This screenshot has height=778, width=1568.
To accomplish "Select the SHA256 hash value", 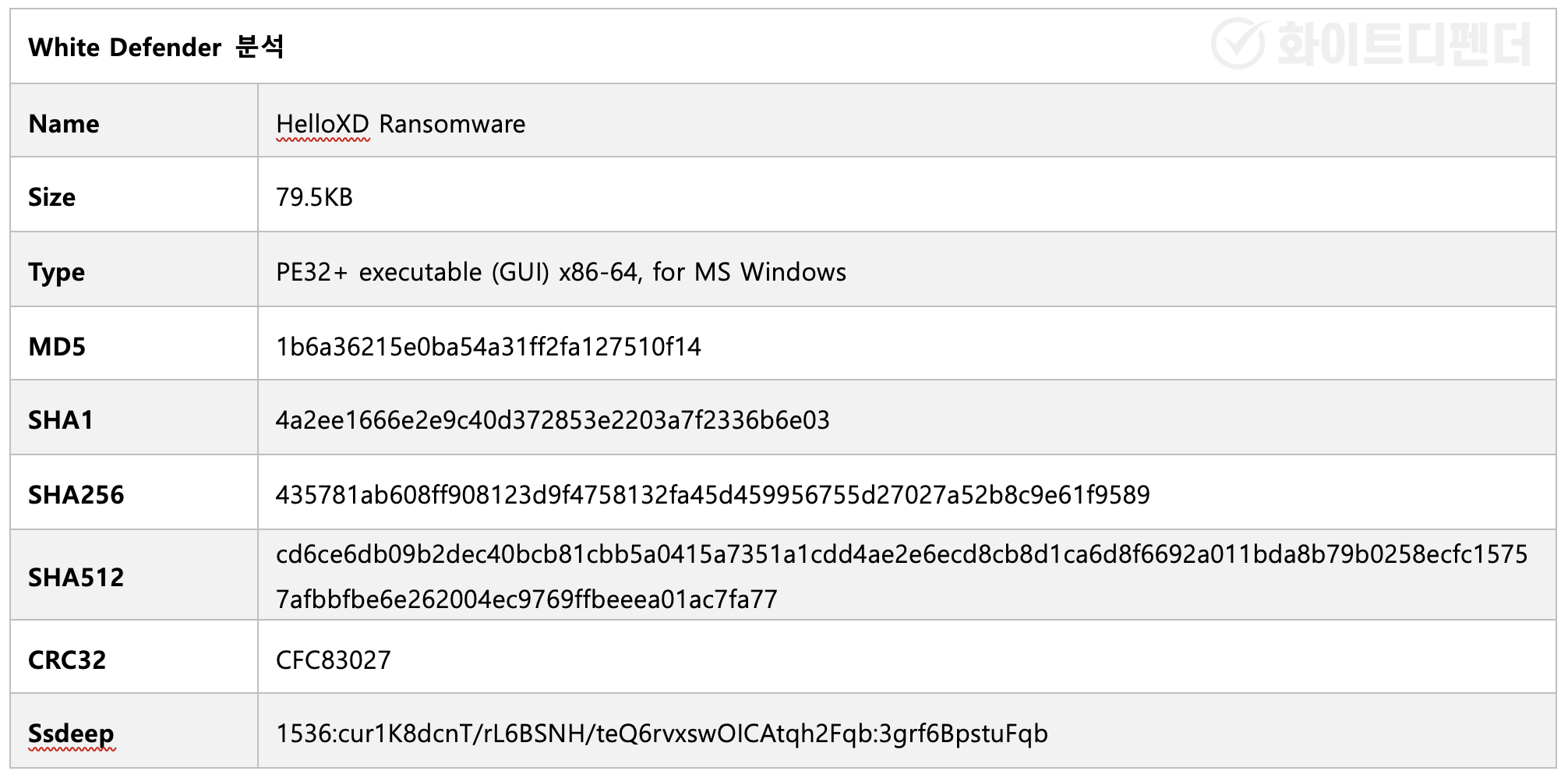I will (713, 495).
